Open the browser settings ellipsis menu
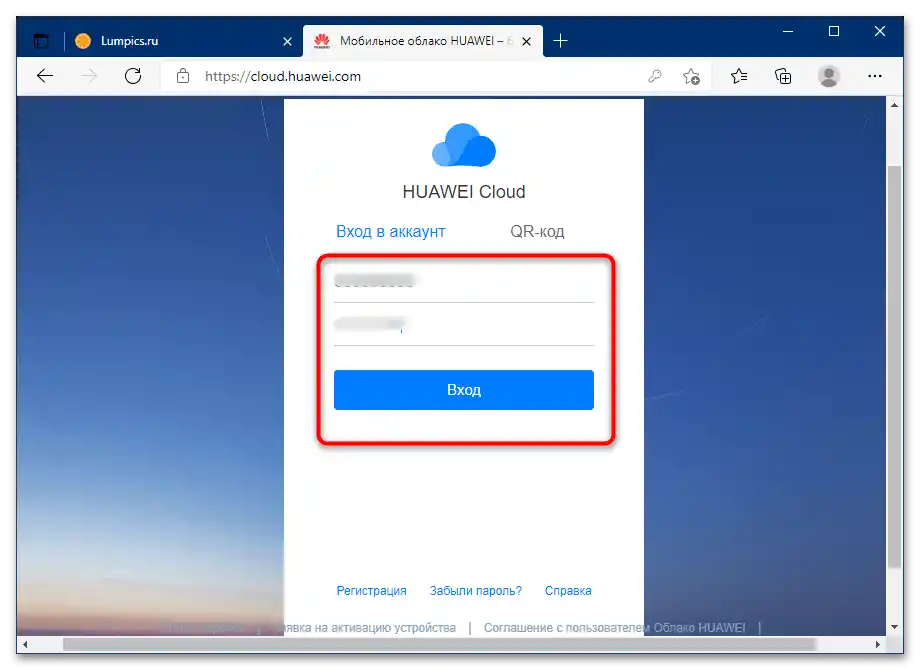 point(875,76)
